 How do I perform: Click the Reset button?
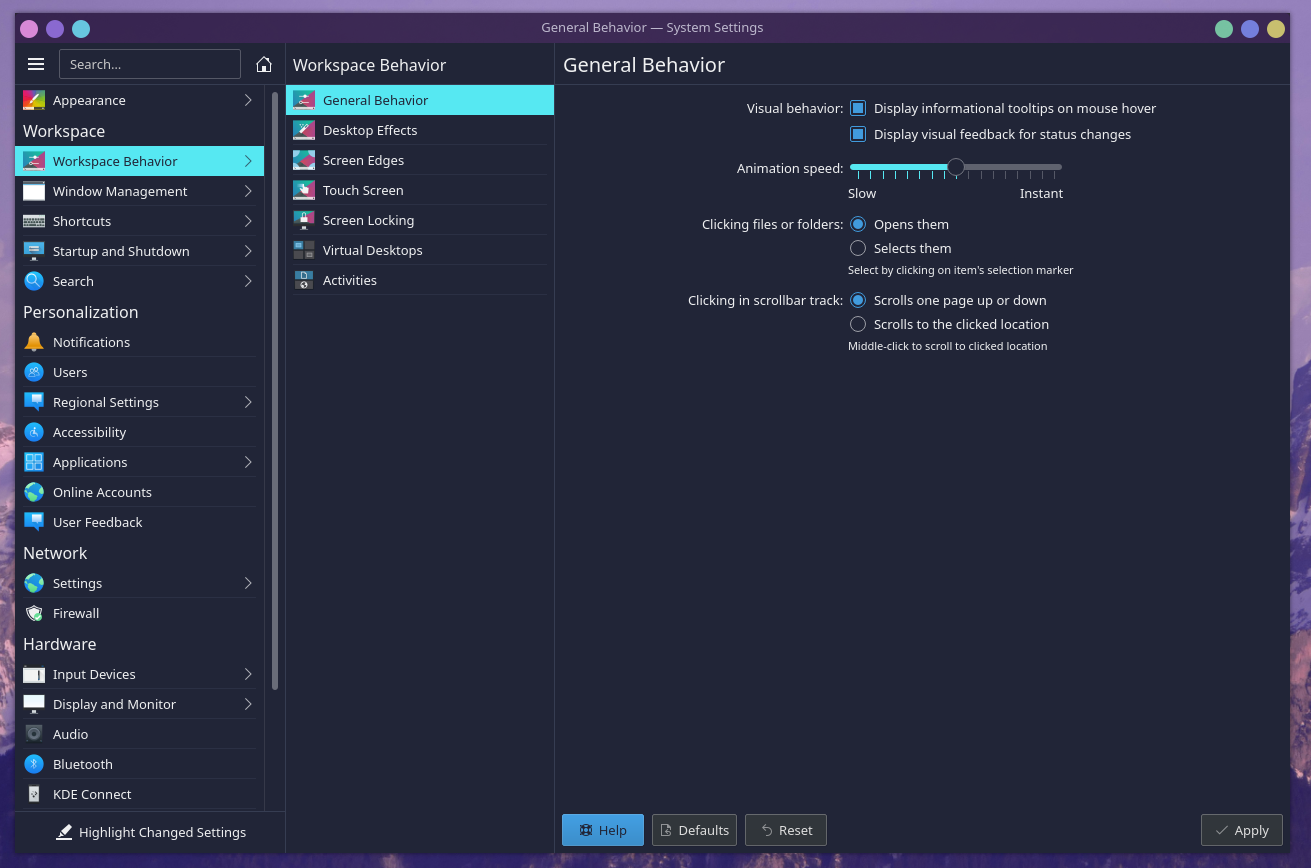(786, 830)
